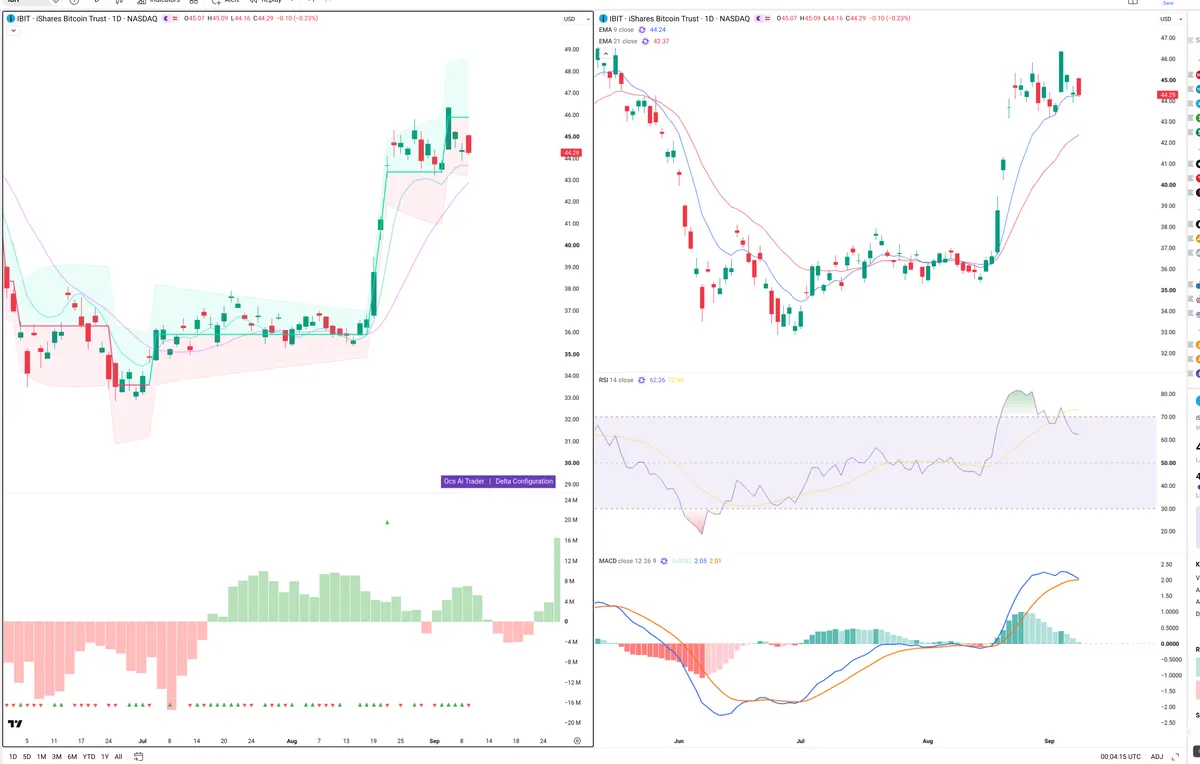The height and width of the screenshot is (764, 1200).
Task: Select the EMA 21 close legend
Action: [x=620, y=41]
